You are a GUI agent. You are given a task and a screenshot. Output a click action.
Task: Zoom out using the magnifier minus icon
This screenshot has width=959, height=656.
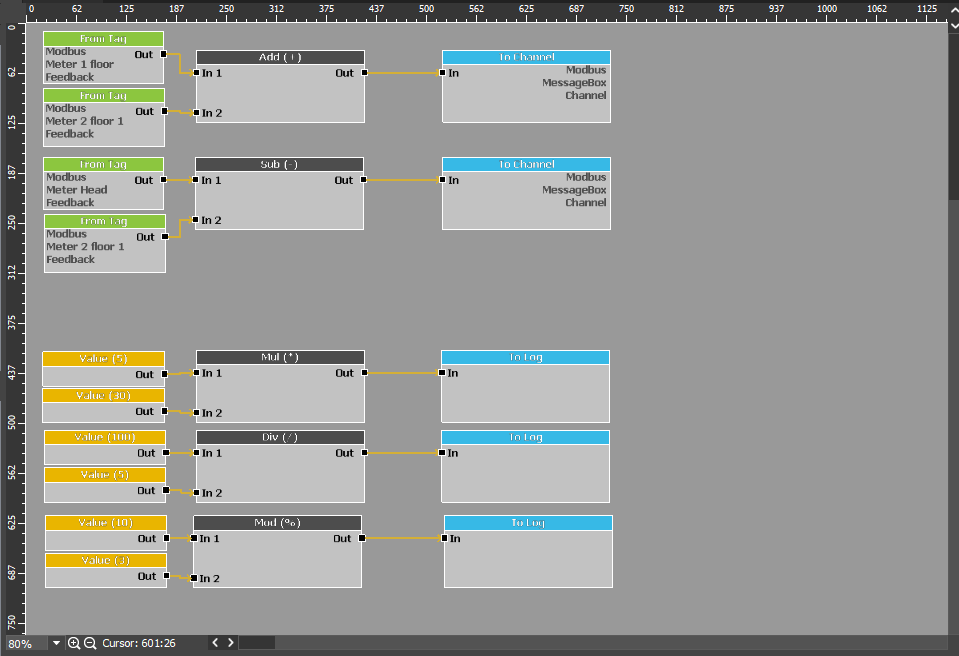(x=89, y=643)
